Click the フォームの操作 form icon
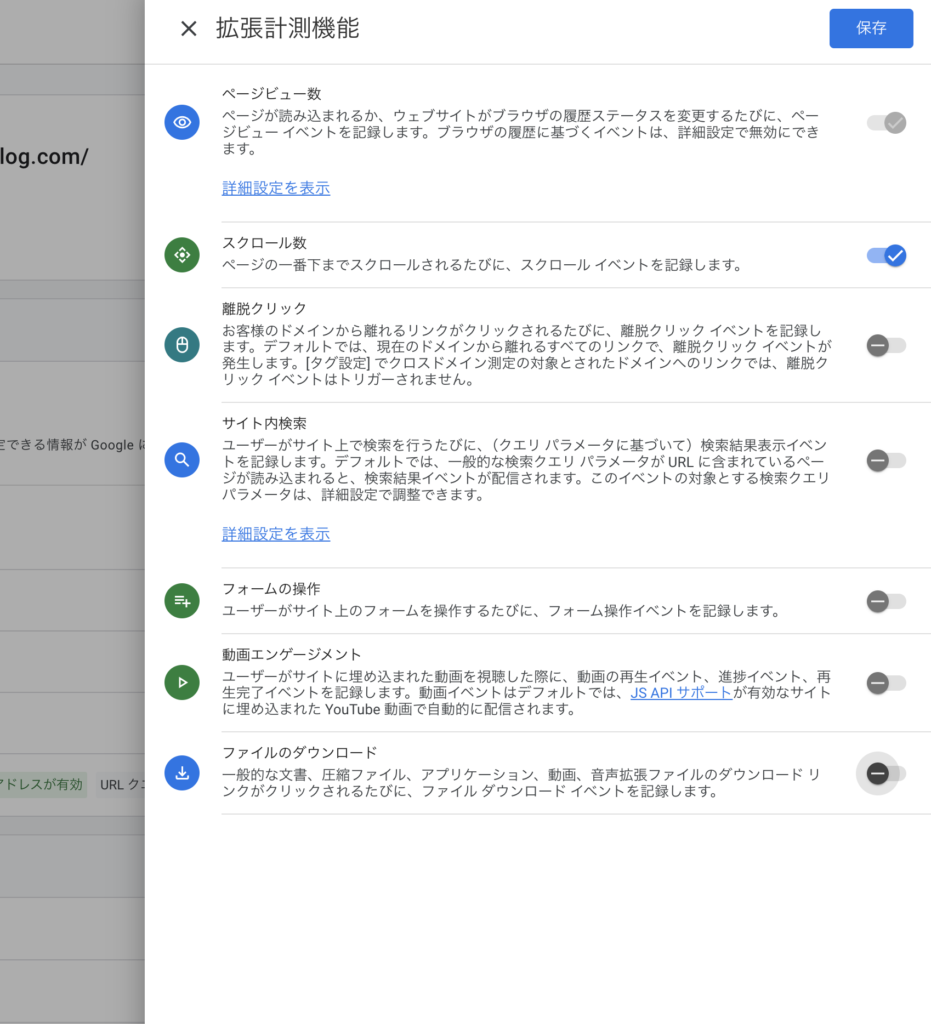Viewport: 931px width, 1024px height. pyautogui.click(x=182, y=601)
